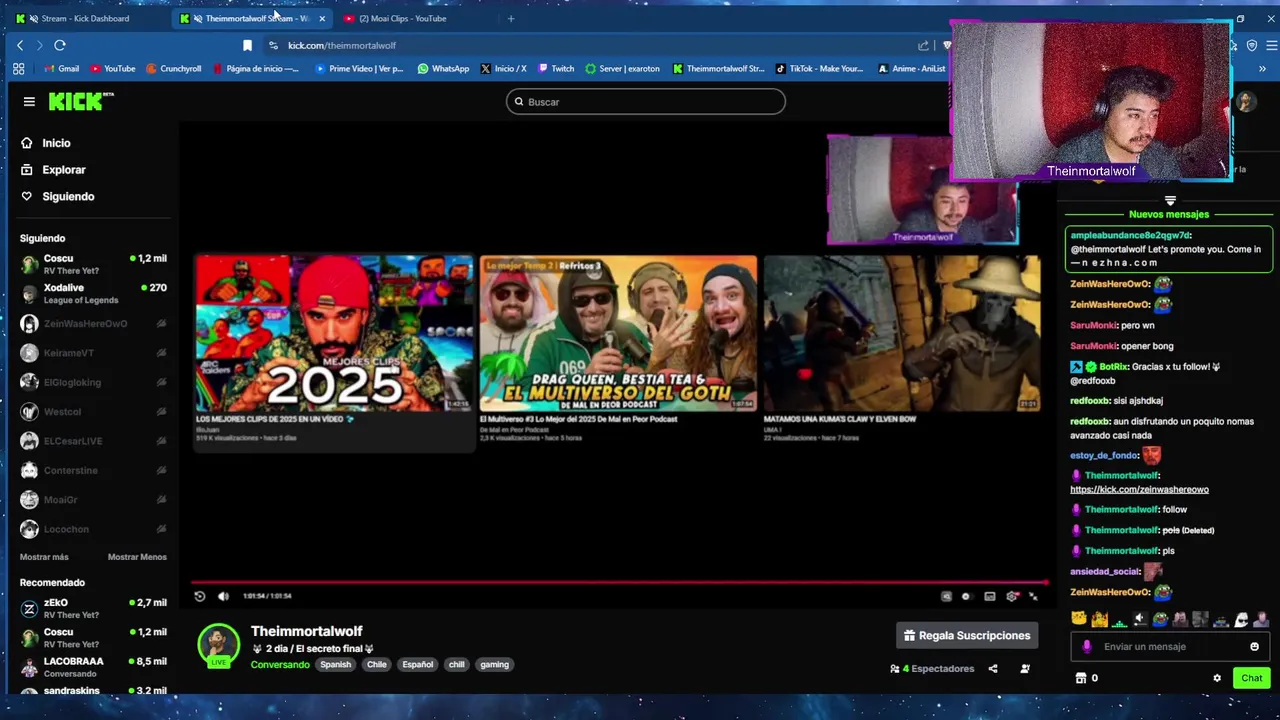Open Conterstine channel in sidebar
This screenshot has height=720, width=1280.
pyautogui.click(x=93, y=470)
